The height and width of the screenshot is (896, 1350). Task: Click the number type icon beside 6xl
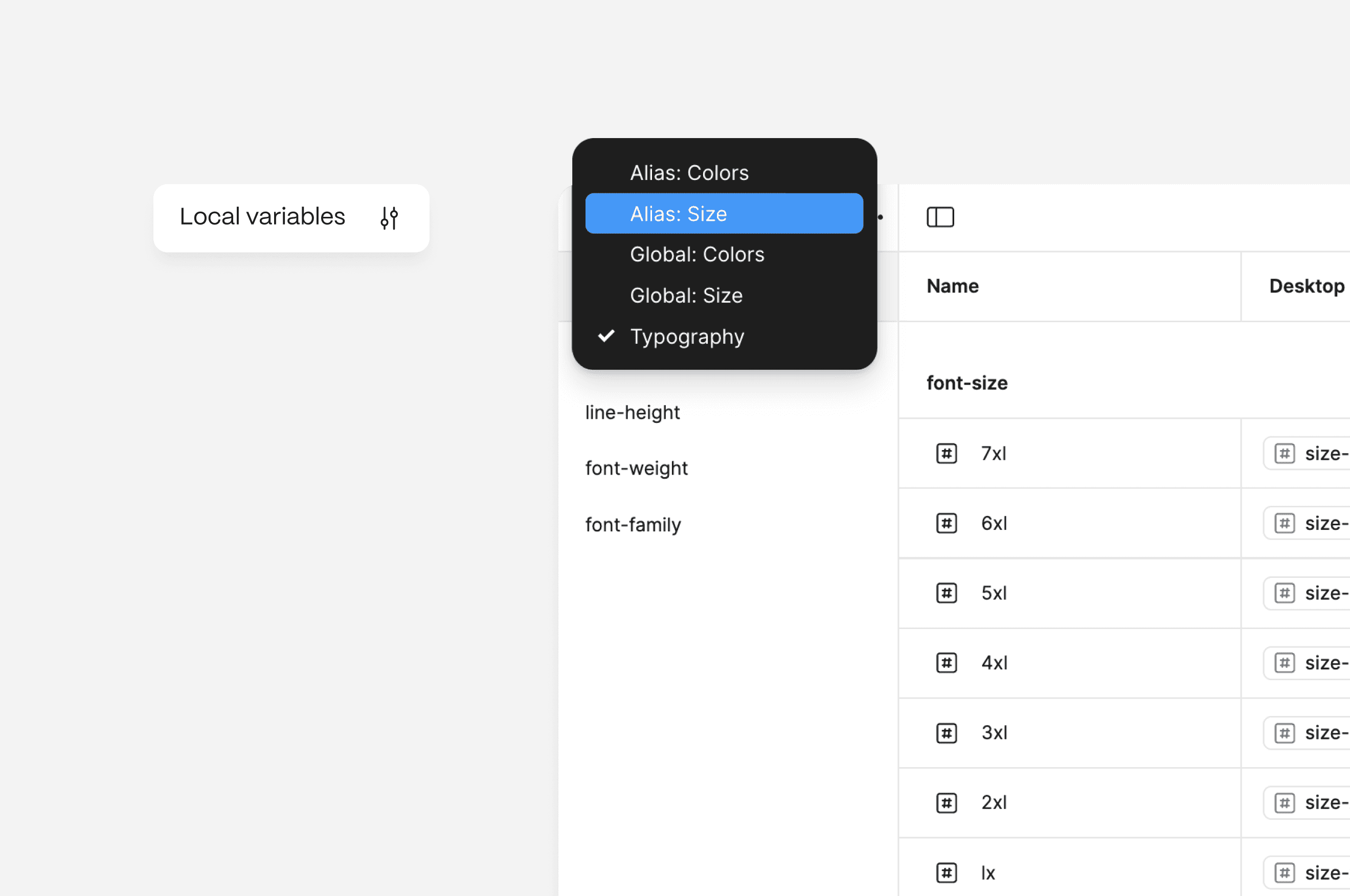coord(946,523)
